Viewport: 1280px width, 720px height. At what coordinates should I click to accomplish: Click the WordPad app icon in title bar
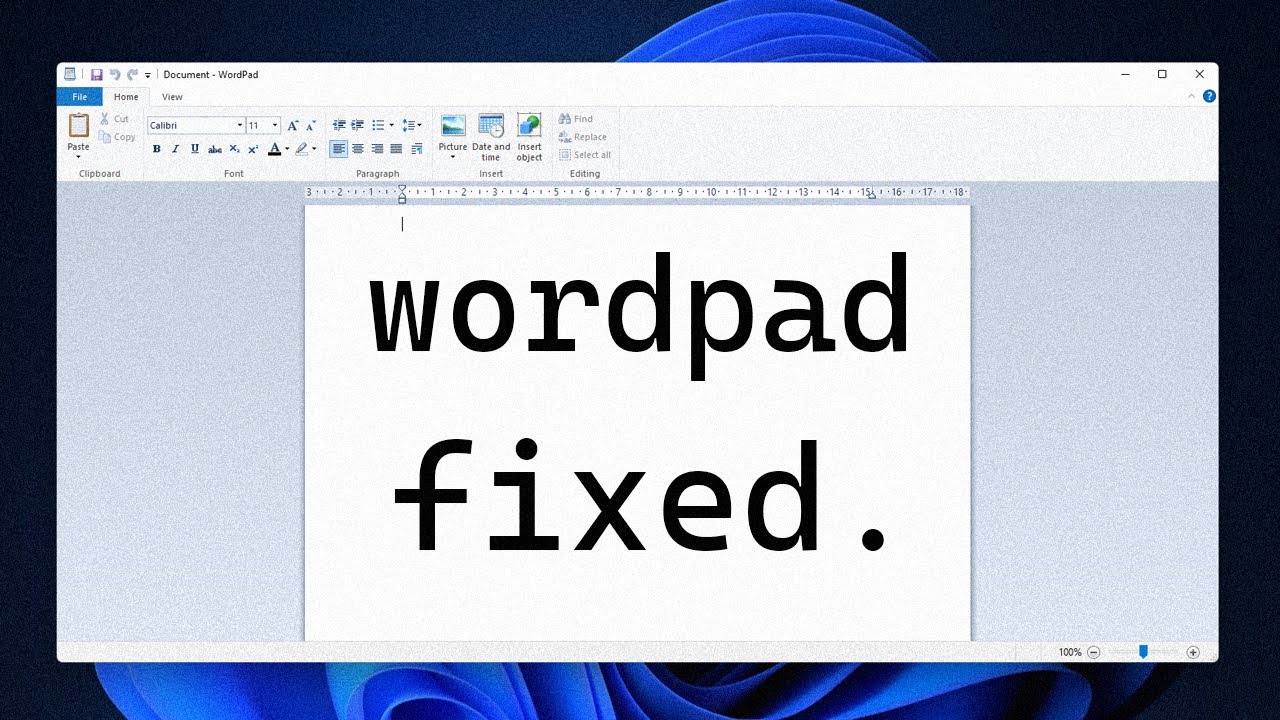[x=70, y=74]
